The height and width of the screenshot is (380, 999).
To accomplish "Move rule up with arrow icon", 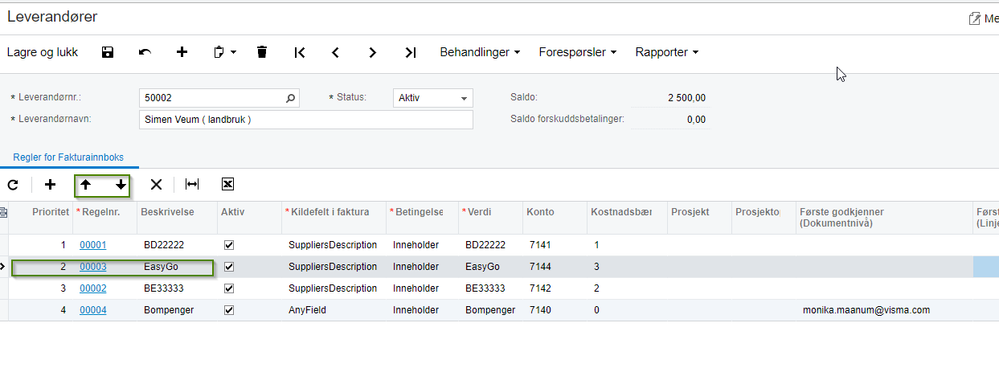I will click(85, 185).
